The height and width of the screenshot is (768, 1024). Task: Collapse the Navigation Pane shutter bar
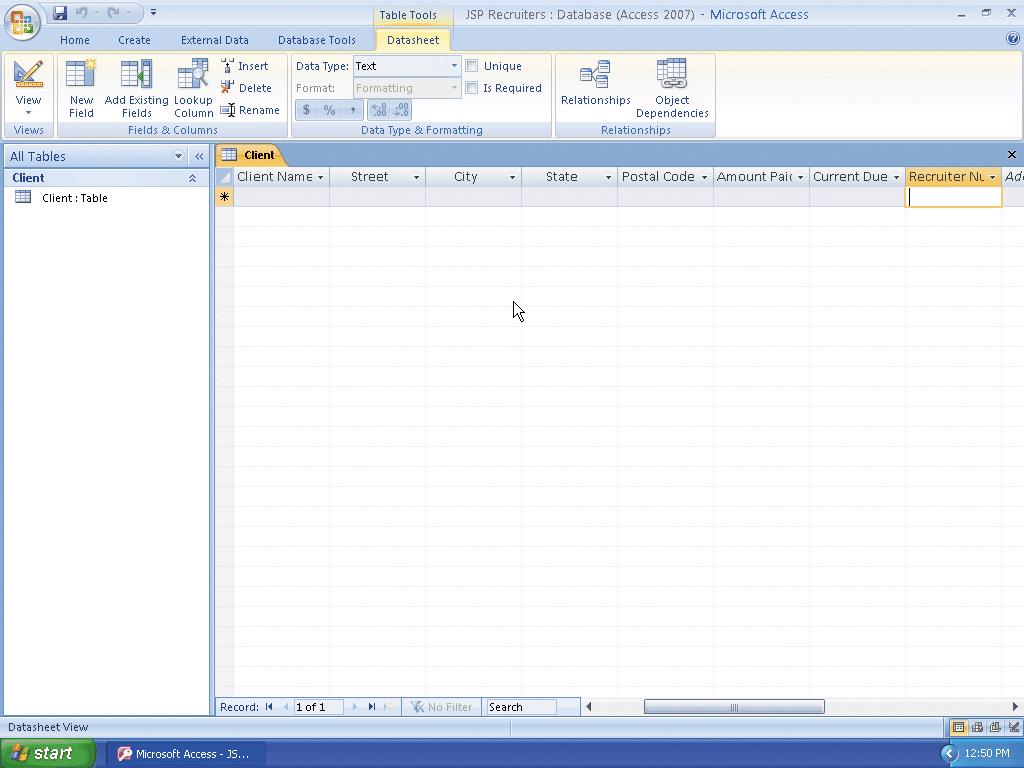point(199,156)
